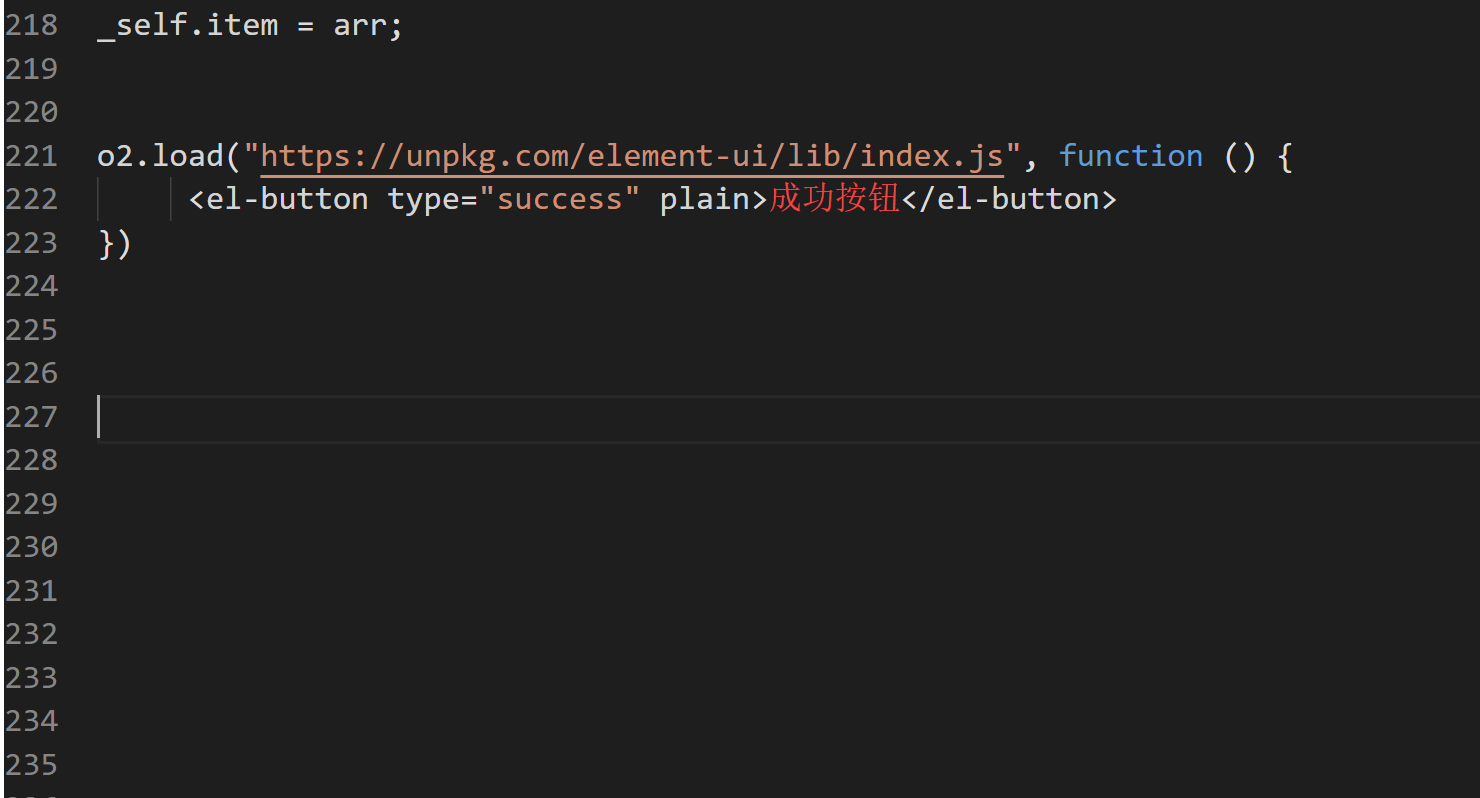The width and height of the screenshot is (1480, 798).
Task: Click line number 218 in the gutter
Action: tap(31, 25)
